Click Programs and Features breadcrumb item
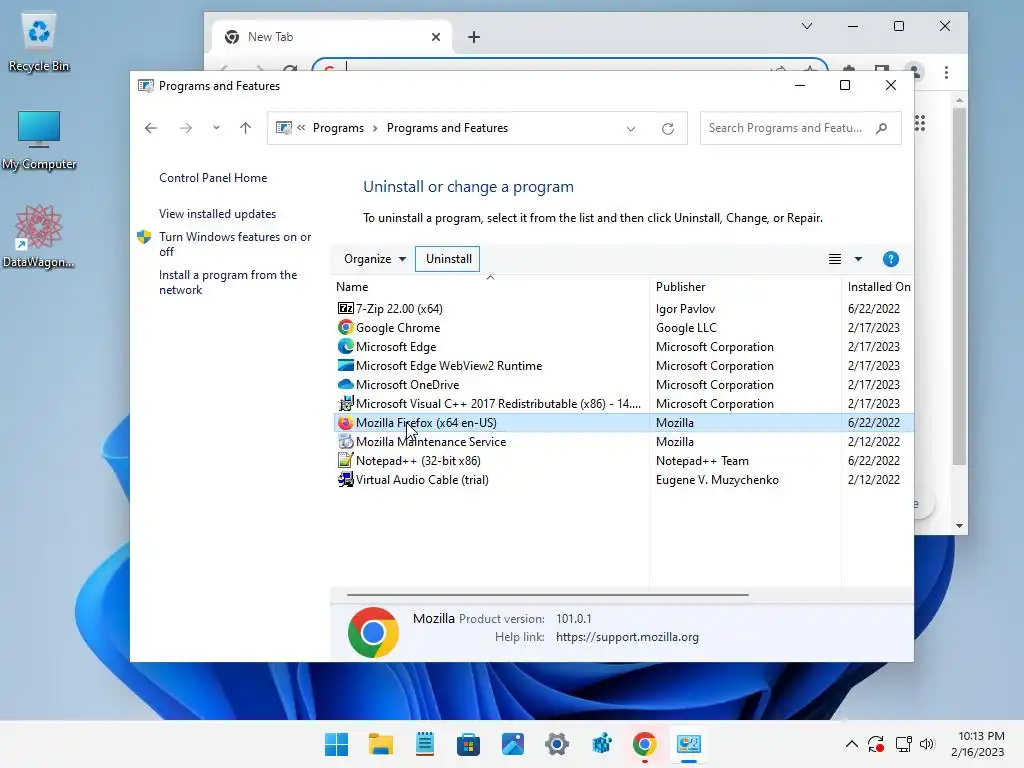 click(447, 128)
